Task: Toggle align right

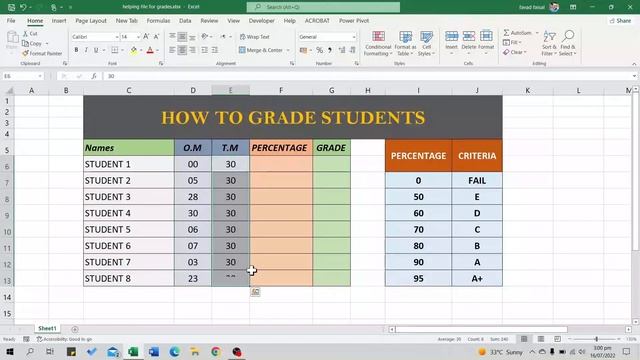Action: click(192, 50)
